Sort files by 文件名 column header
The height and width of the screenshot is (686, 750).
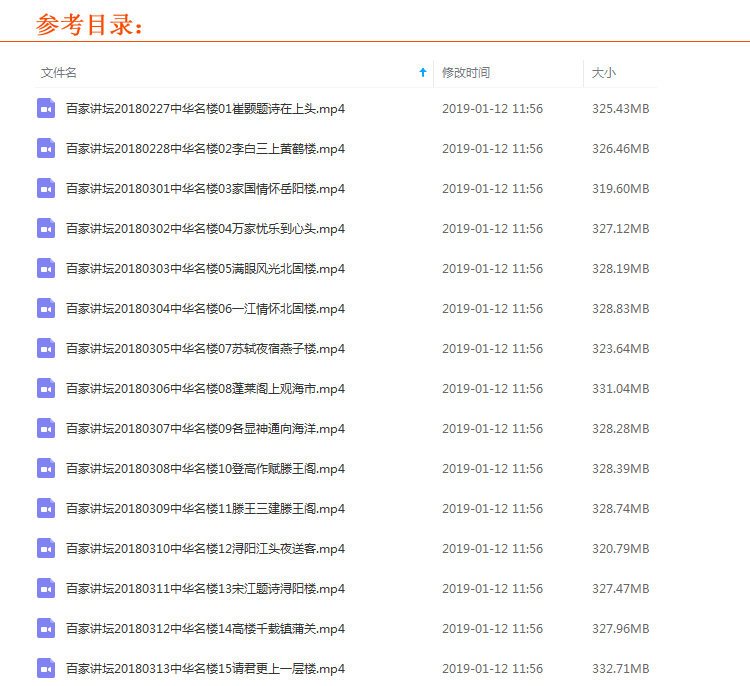pyautogui.click(x=59, y=73)
